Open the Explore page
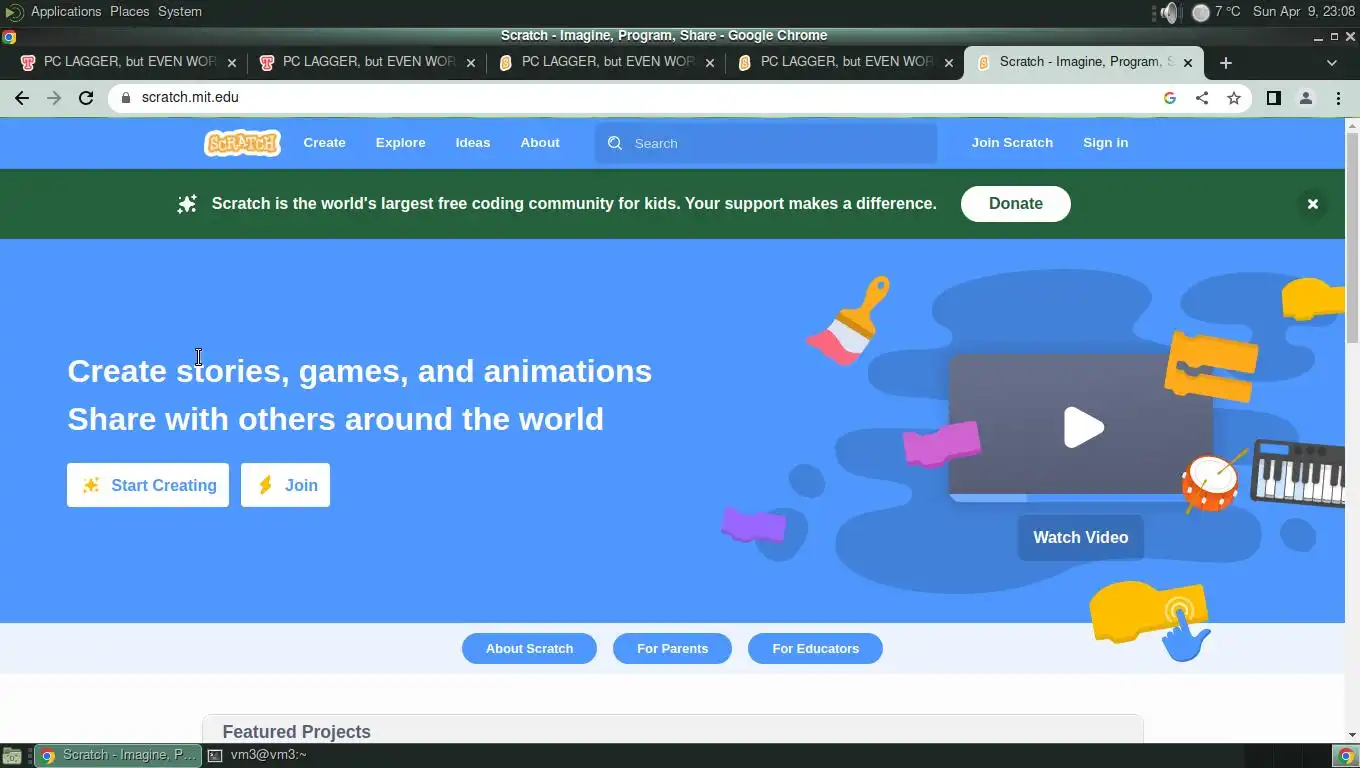This screenshot has height=768, width=1360. (x=400, y=143)
